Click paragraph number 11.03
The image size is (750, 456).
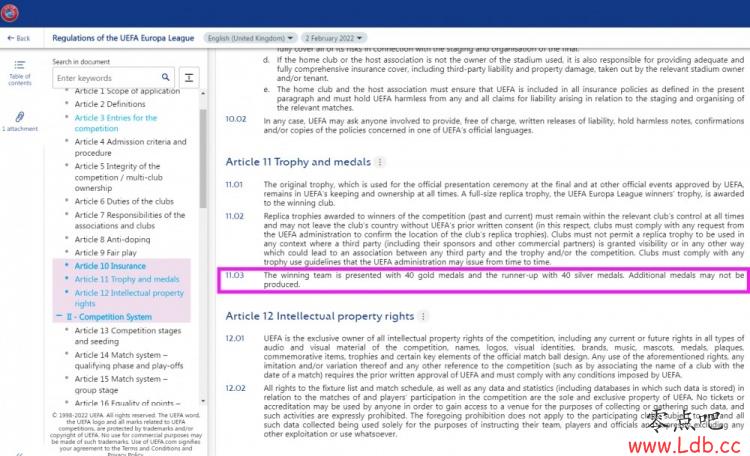click(234, 275)
